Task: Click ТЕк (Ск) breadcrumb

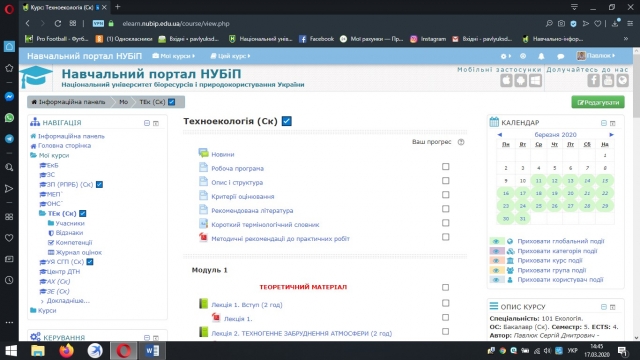Action: (152, 102)
